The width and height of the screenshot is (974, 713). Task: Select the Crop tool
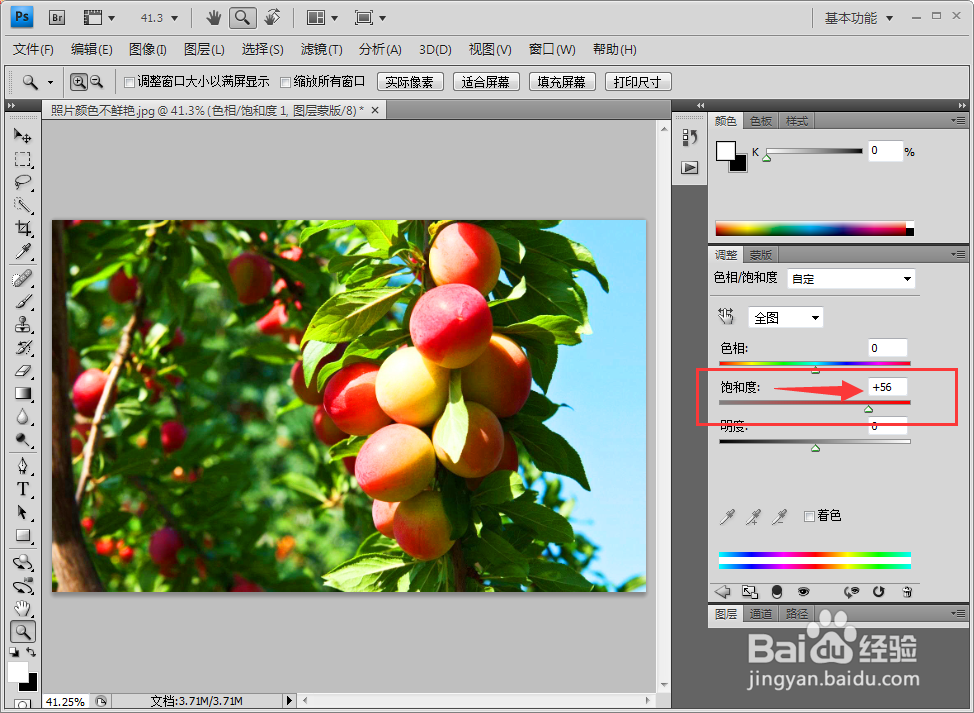tap(23, 228)
